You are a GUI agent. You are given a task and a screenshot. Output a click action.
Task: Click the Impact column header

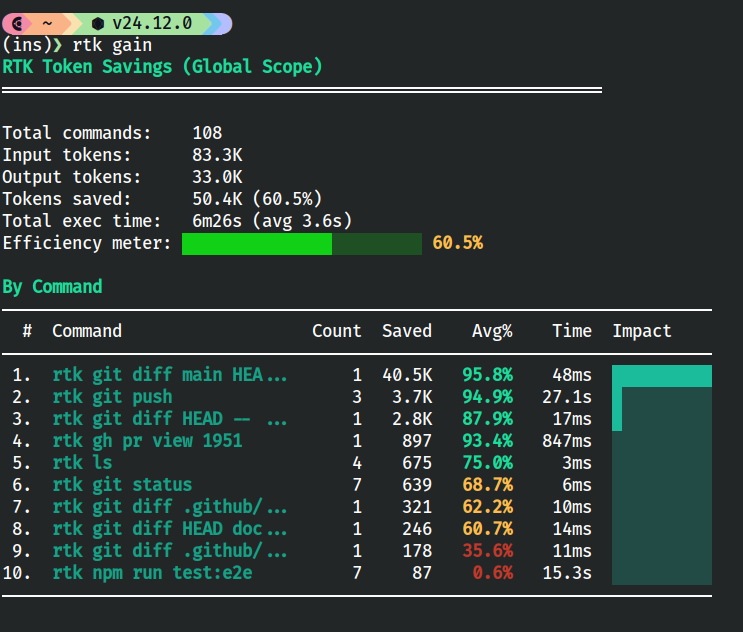[642, 331]
